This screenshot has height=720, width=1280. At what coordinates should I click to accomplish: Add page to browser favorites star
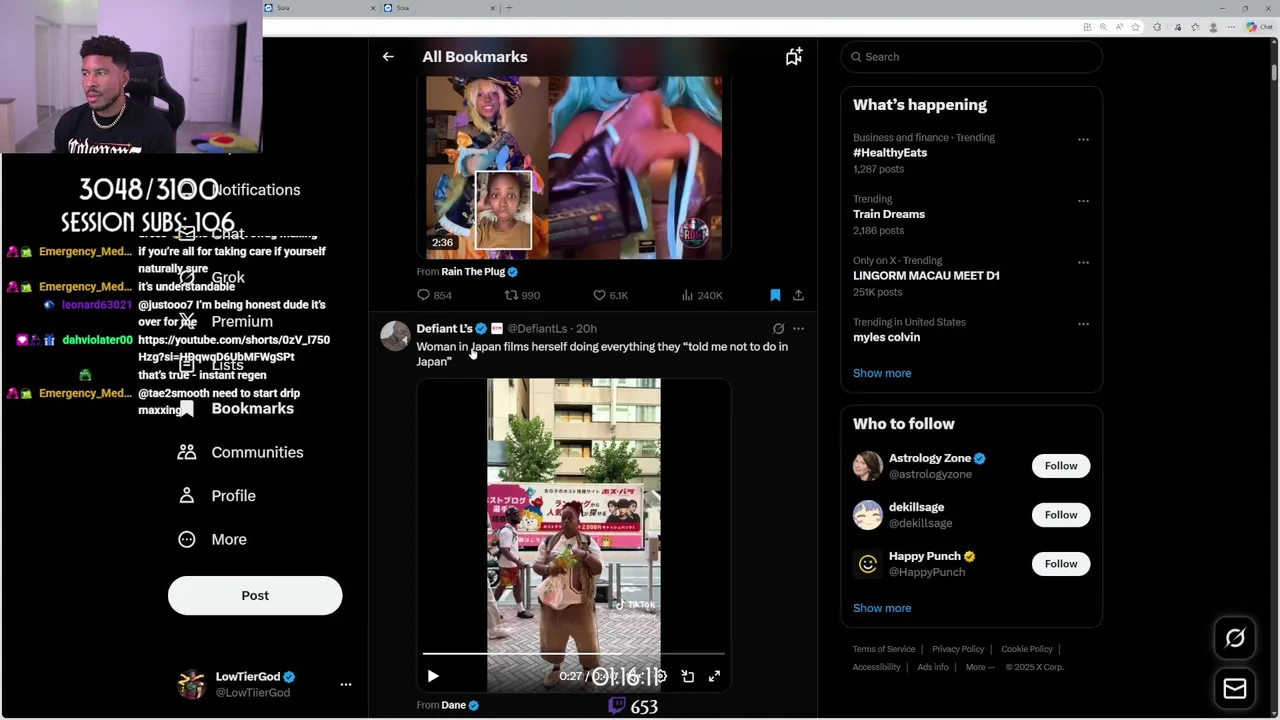coord(1135,27)
